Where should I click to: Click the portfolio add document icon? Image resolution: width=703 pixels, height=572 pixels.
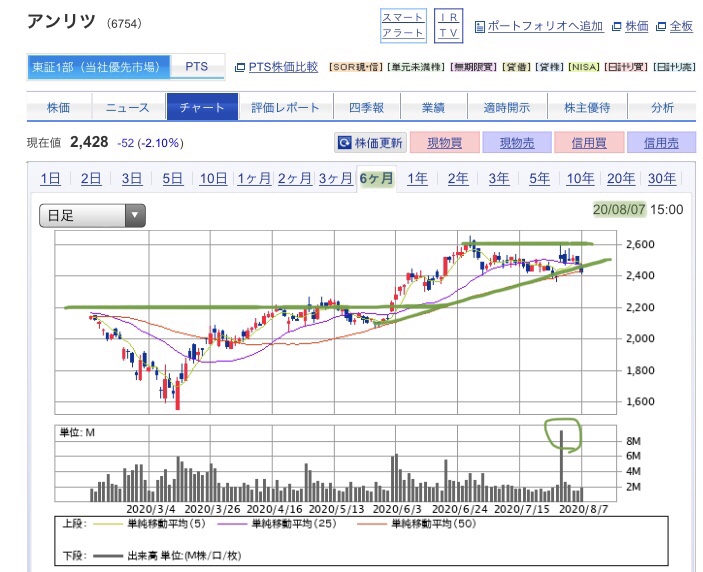pos(480,27)
